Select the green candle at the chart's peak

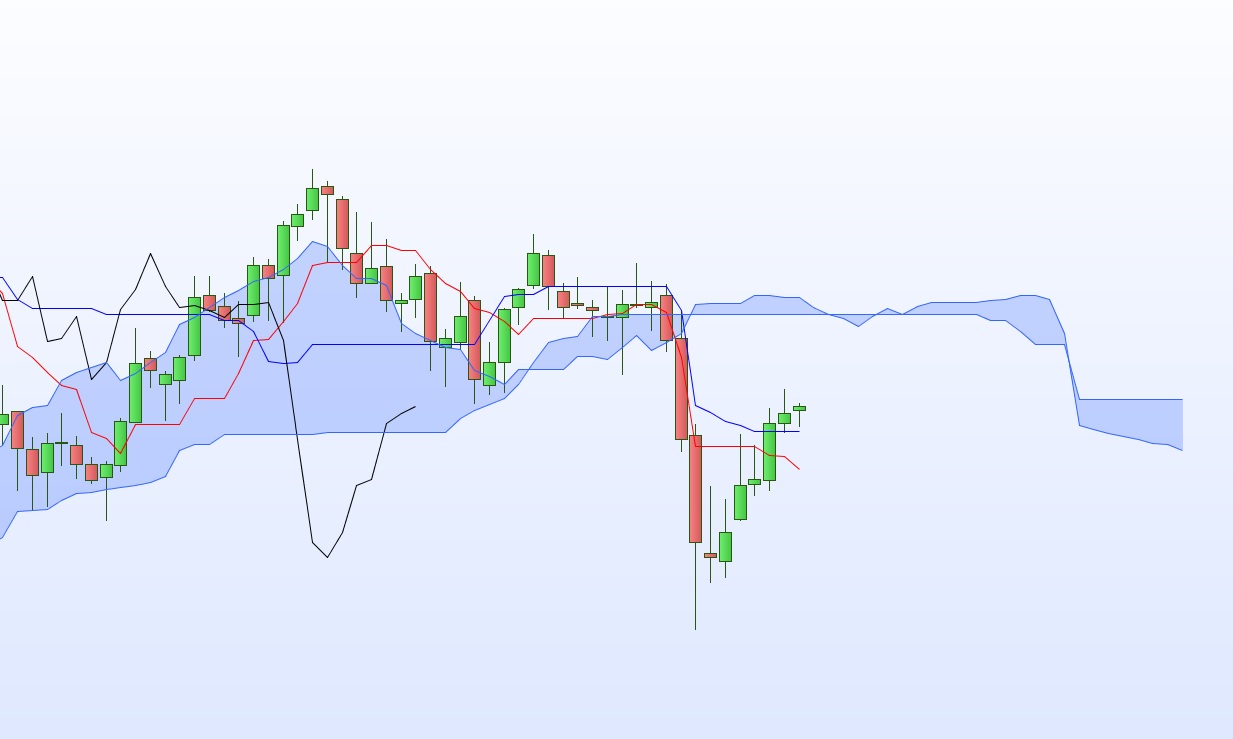(x=312, y=199)
